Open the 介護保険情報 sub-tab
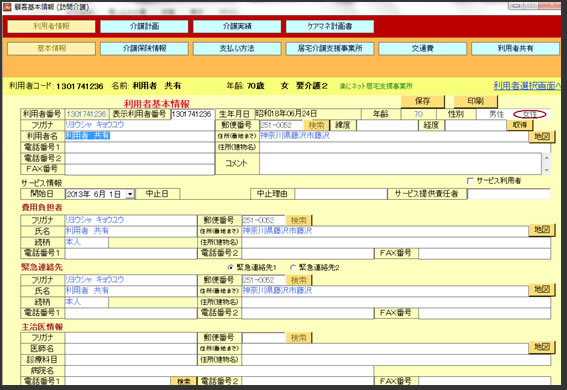Image resolution: width=567 pixels, height=390 pixels. [144, 48]
